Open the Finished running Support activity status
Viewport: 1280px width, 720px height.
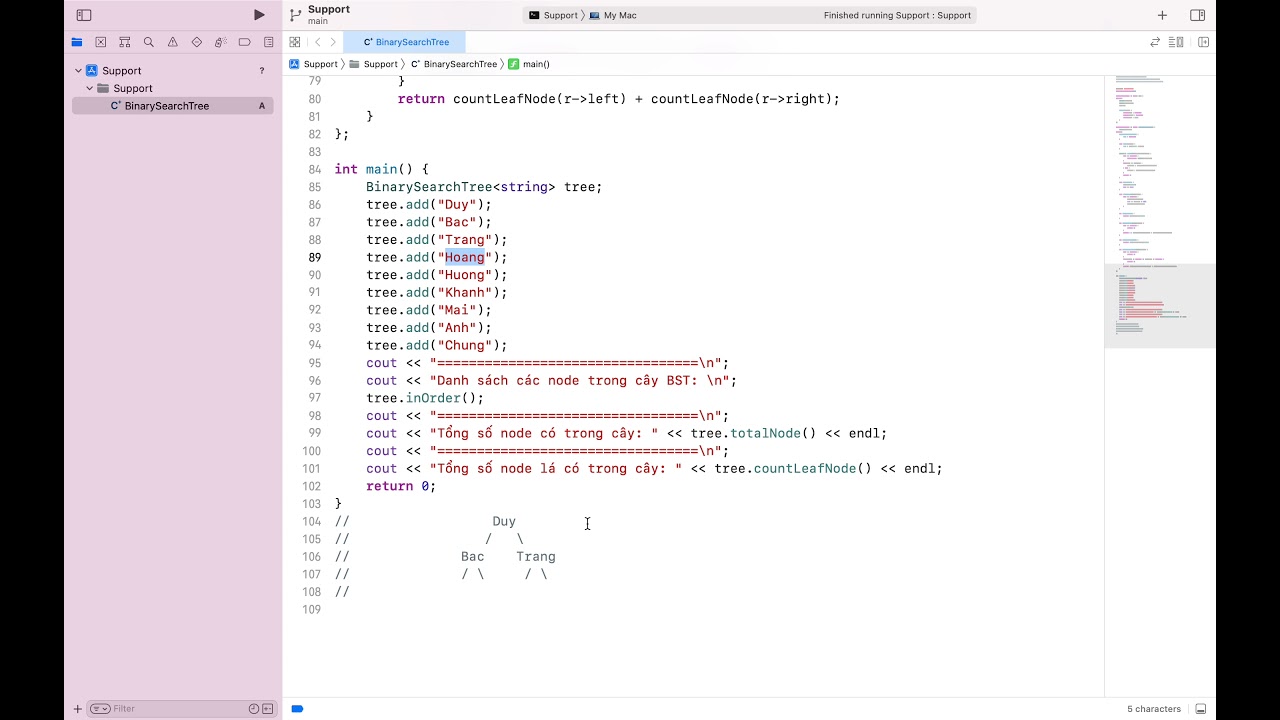[897, 15]
